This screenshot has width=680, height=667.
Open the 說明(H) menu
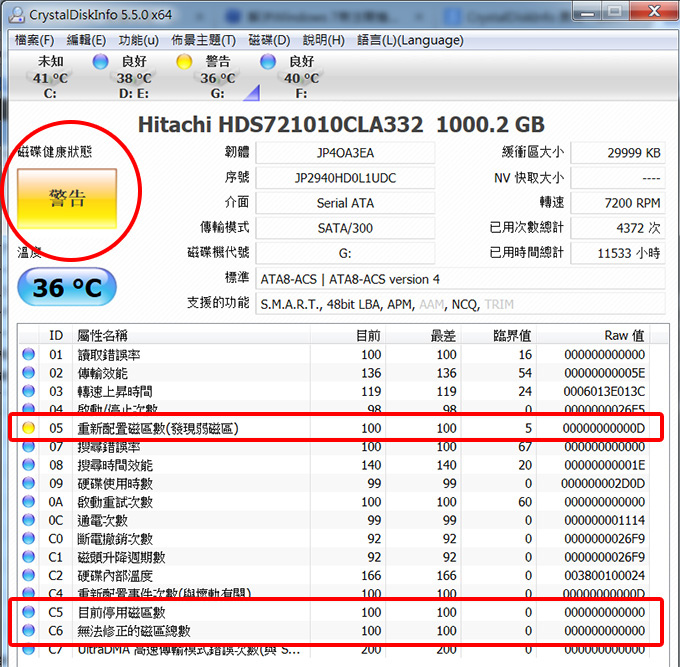tap(324, 40)
